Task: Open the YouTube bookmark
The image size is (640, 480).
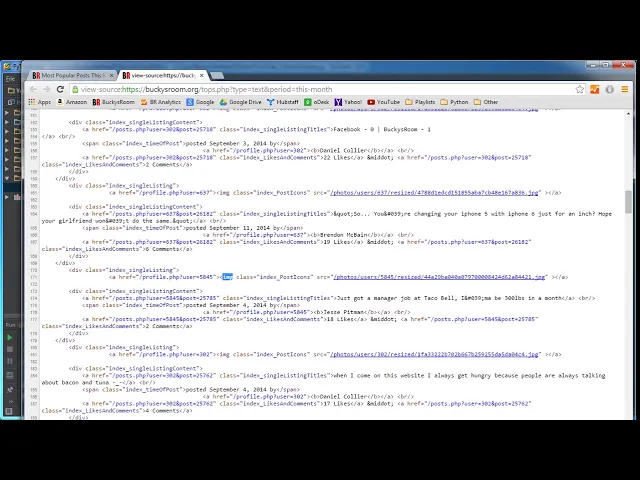Action: pos(383,102)
